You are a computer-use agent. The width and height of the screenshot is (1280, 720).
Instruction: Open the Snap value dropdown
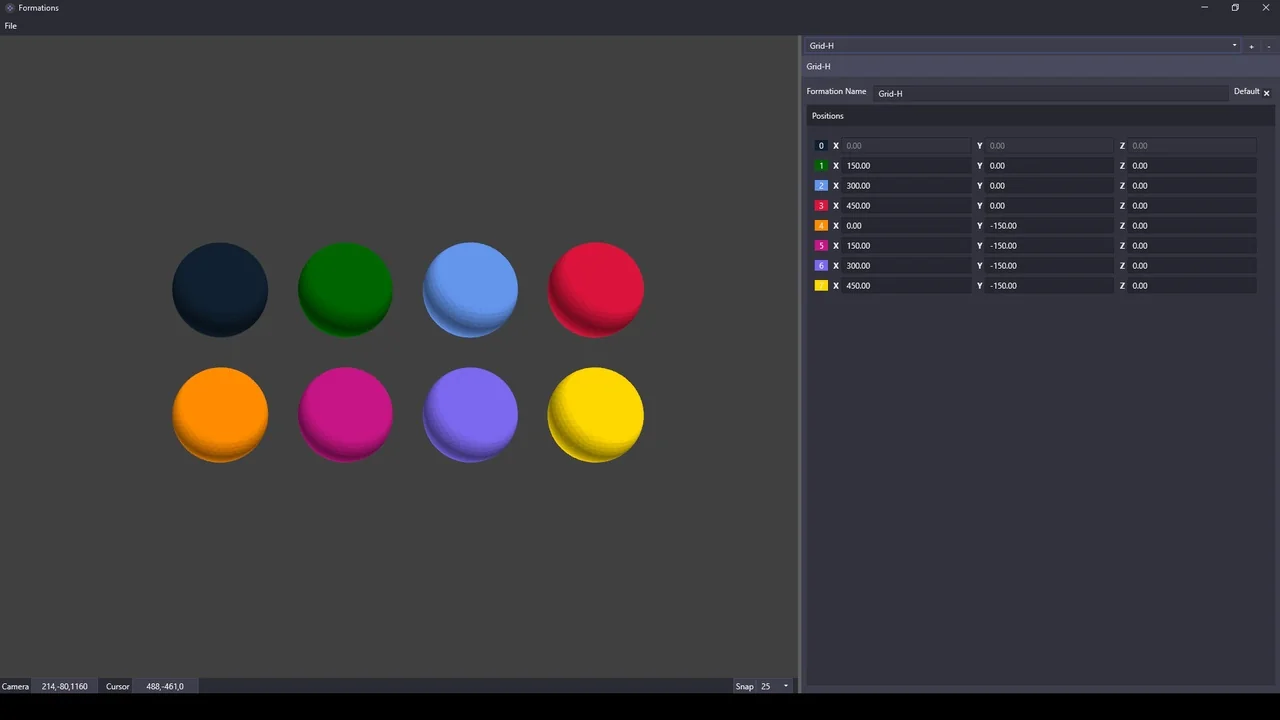(785, 686)
